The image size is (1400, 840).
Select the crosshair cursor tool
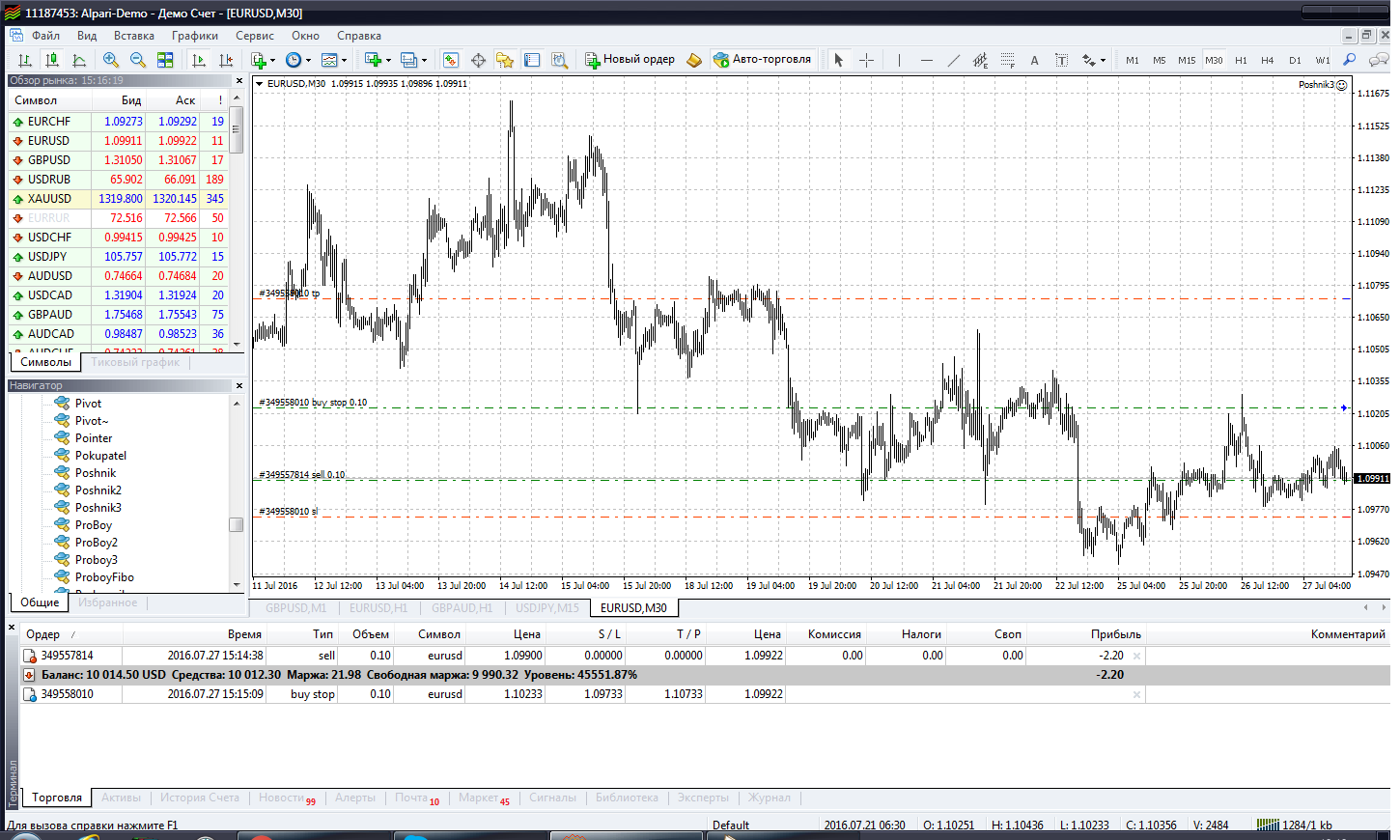pyautogui.click(x=866, y=60)
